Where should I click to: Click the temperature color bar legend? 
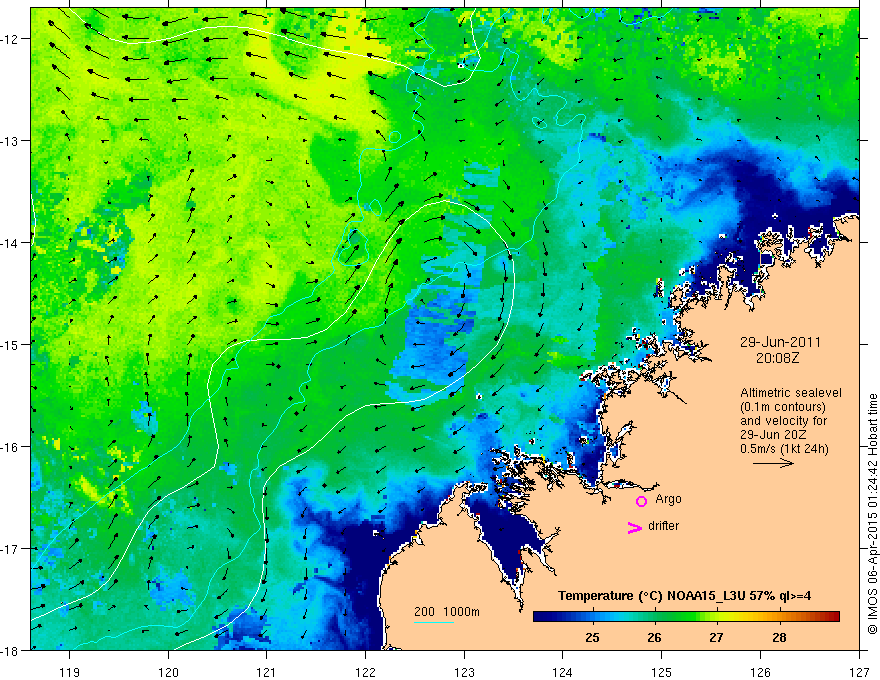[x=686, y=616]
